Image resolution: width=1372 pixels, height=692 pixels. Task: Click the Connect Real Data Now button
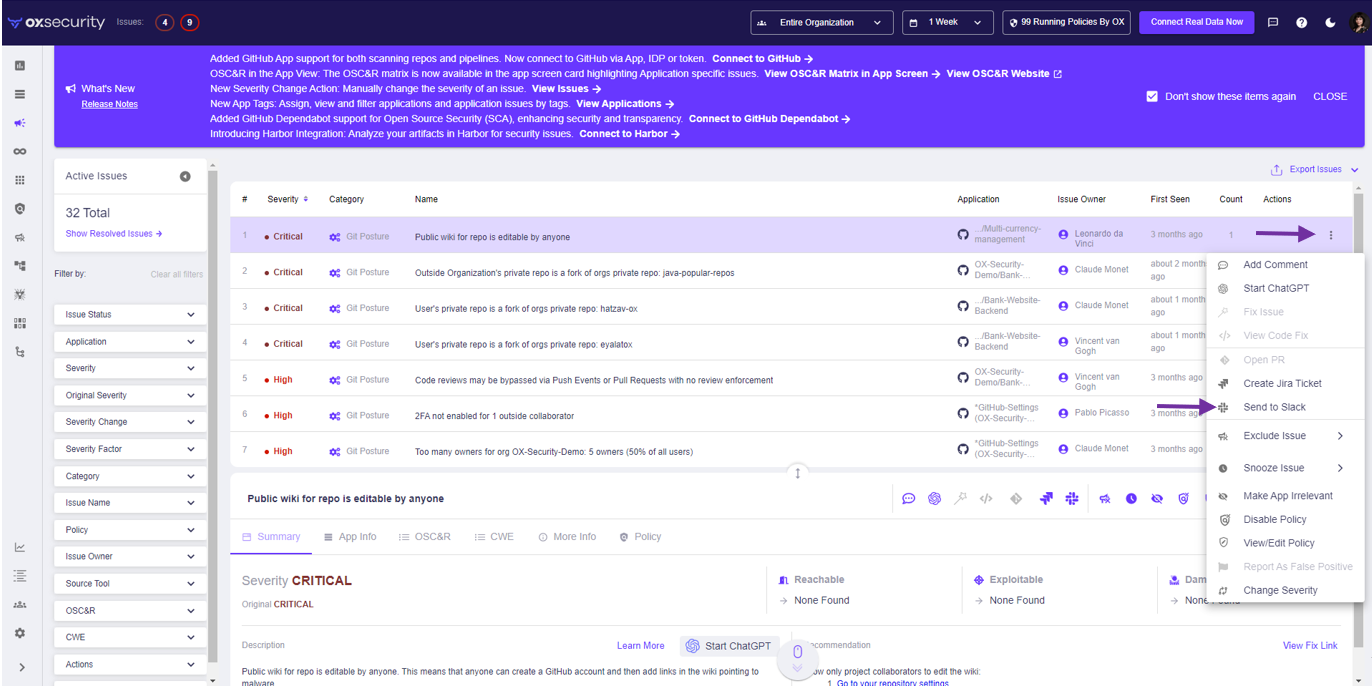tap(1196, 22)
